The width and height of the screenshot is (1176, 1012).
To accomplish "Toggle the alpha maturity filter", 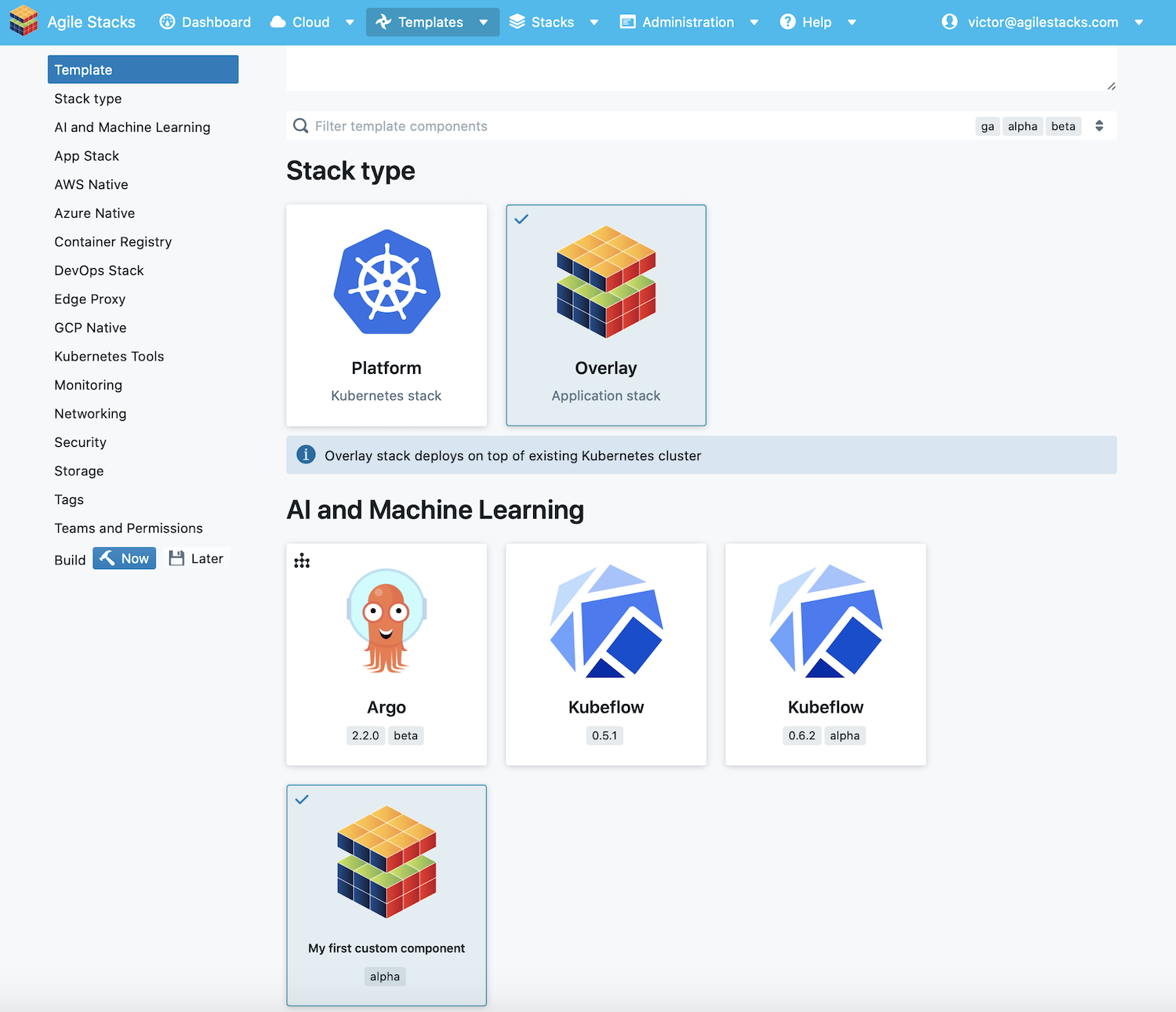I will 1022,126.
